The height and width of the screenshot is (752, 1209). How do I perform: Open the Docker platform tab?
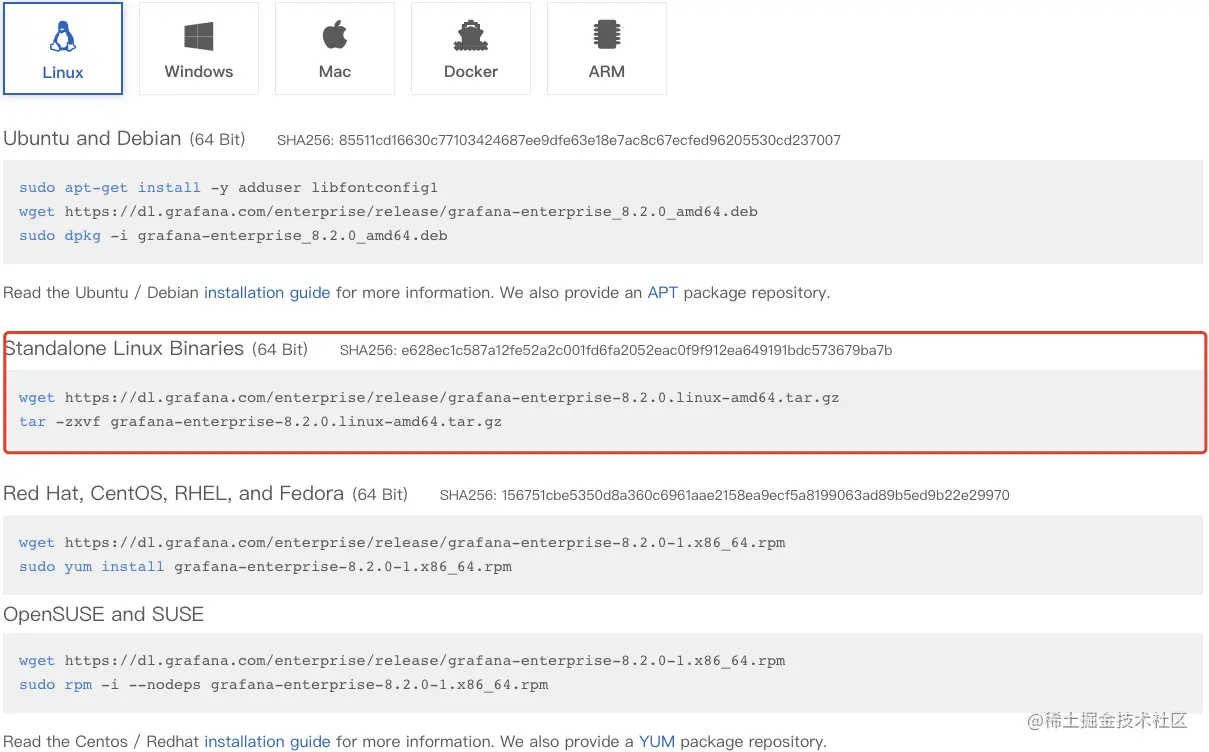[x=471, y=48]
